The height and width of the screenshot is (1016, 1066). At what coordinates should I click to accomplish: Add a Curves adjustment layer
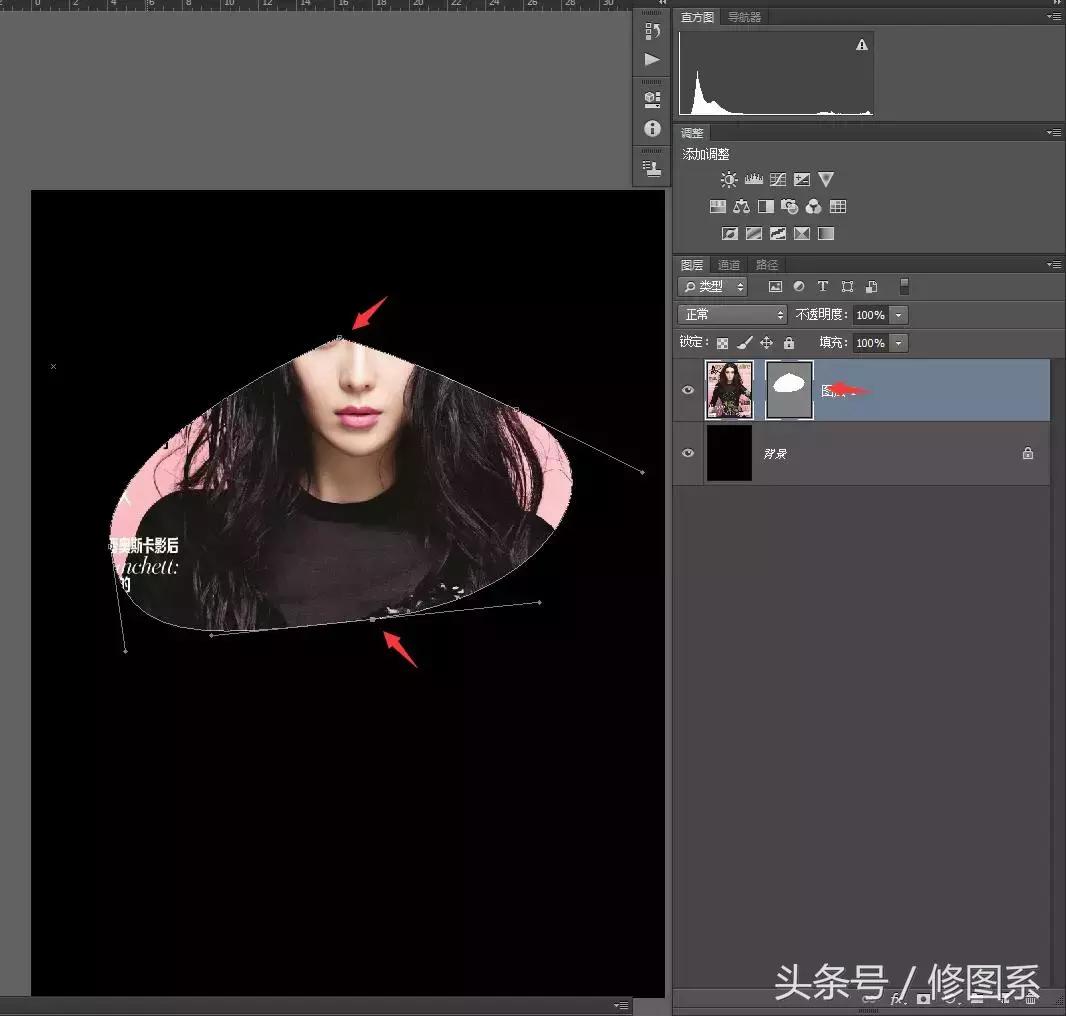[778, 179]
